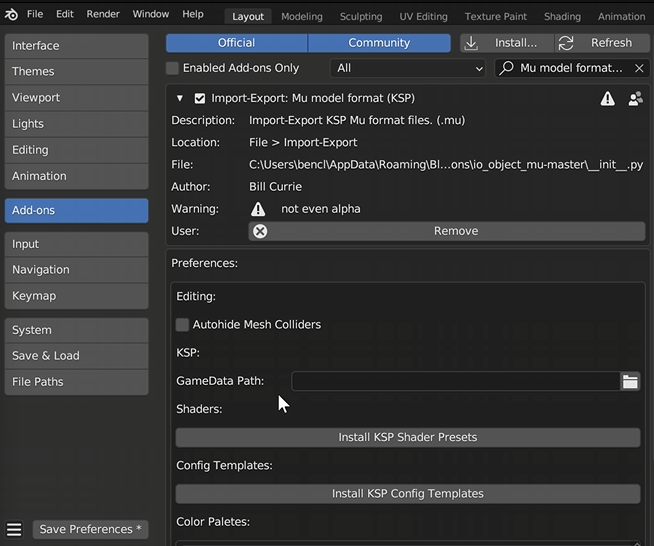Toggle Enabled Add-ons Only checkbox
The width and height of the screenshot is (654, 546).
(173, 69)
